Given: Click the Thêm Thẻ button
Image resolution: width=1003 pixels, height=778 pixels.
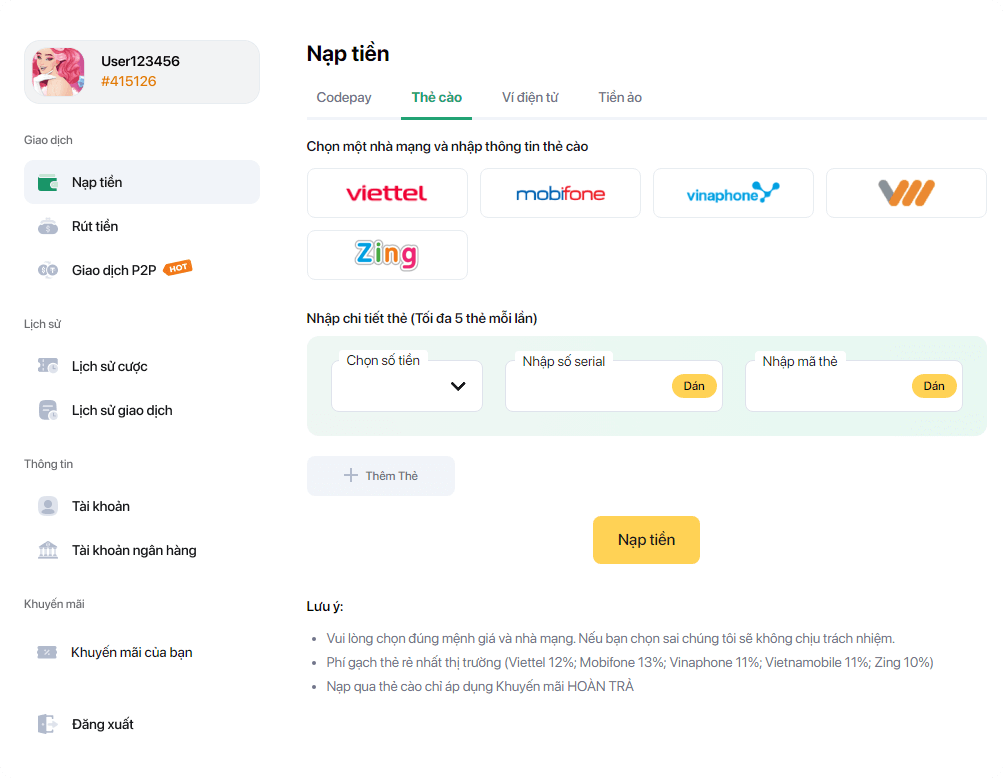Looking at the screenshot, I should pos(381,476).
